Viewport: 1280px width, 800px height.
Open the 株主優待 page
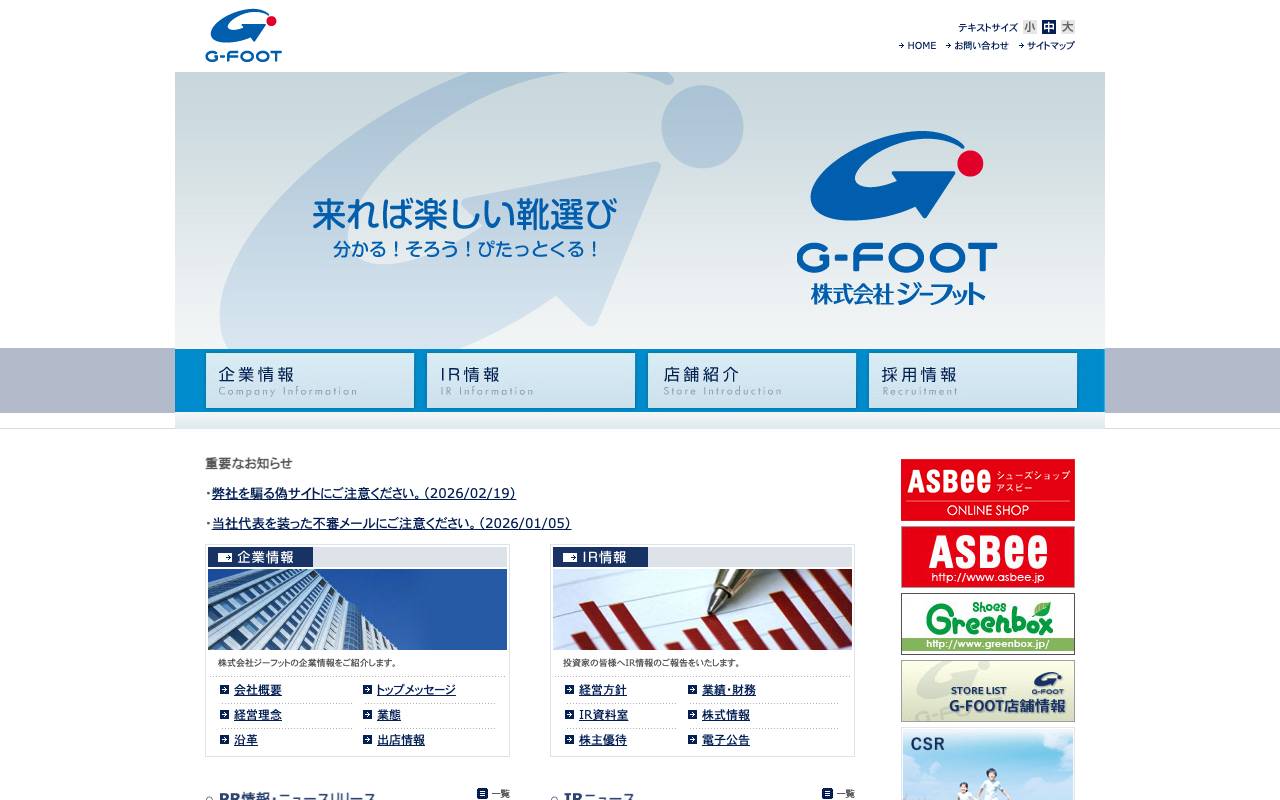[x=601, y=740]
